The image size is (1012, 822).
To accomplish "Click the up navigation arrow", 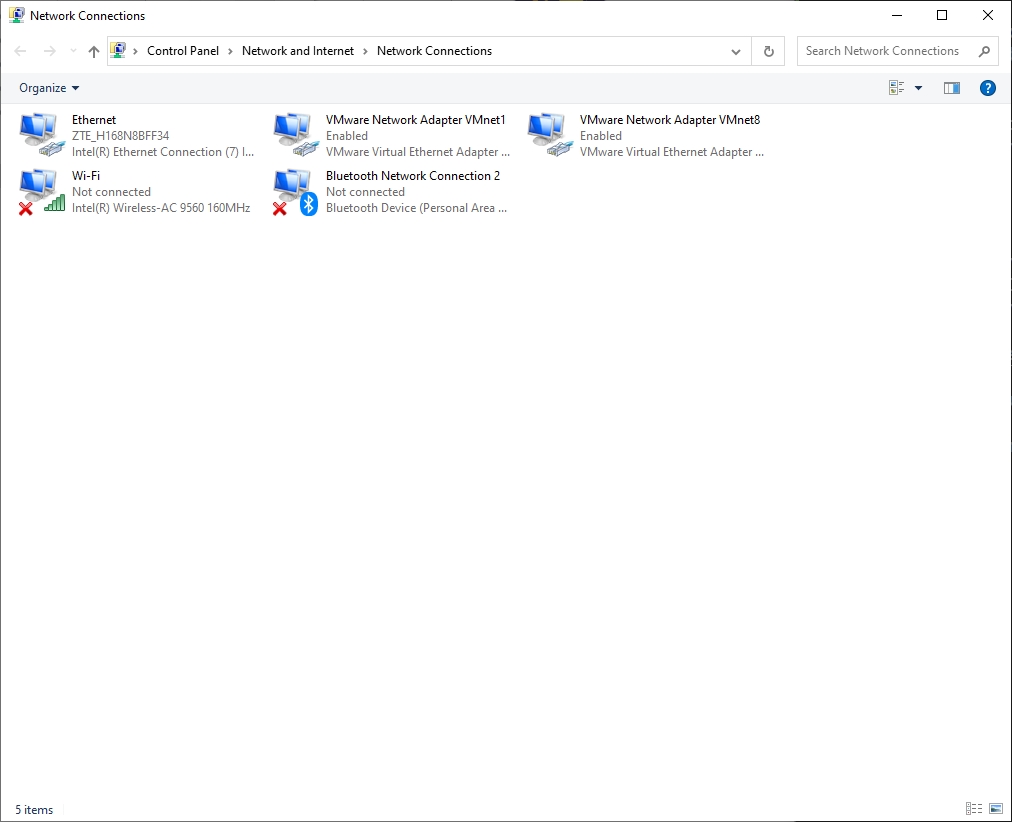I will tap(92, 50).
